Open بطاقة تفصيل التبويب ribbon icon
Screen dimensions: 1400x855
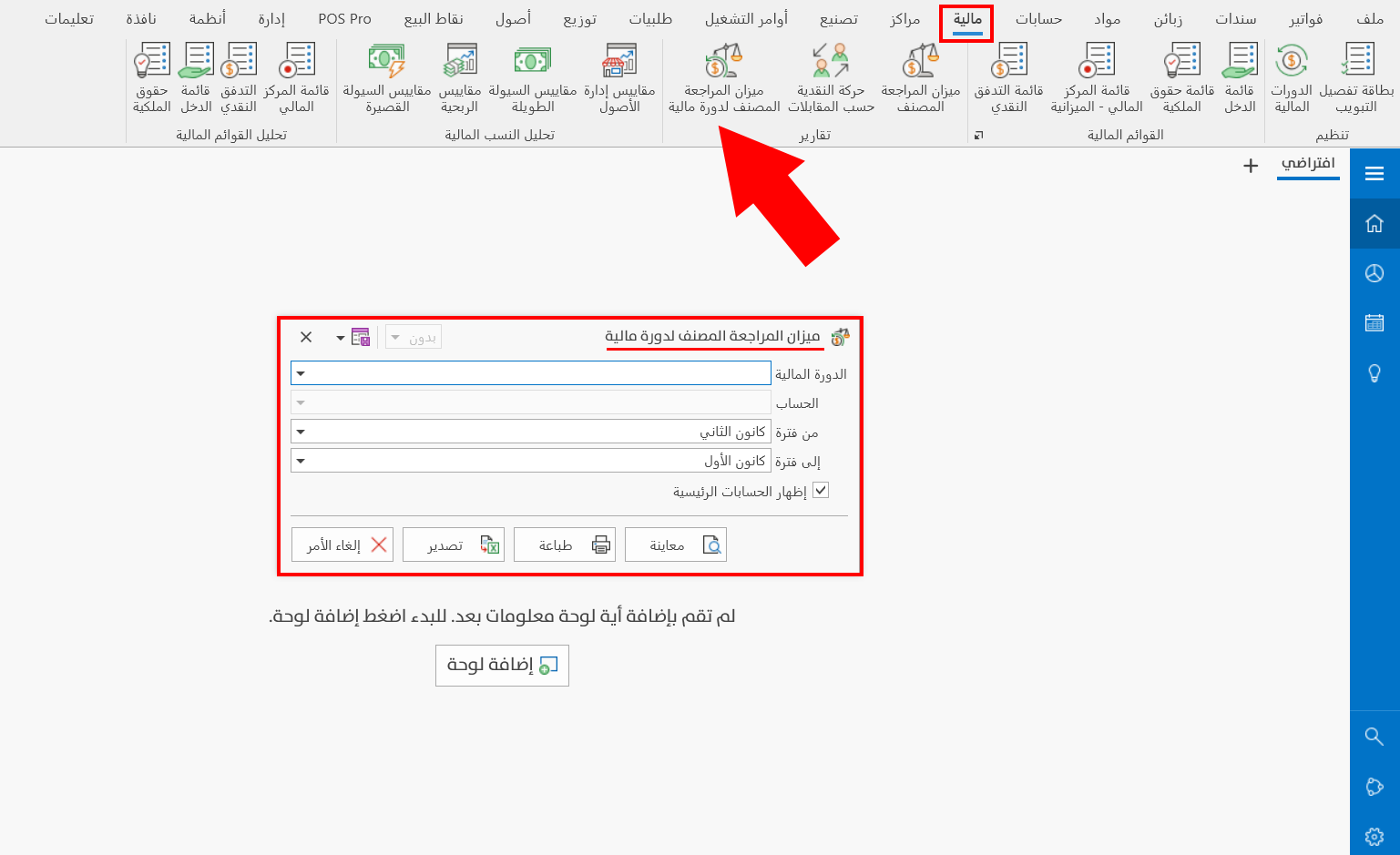point(1356,79)
